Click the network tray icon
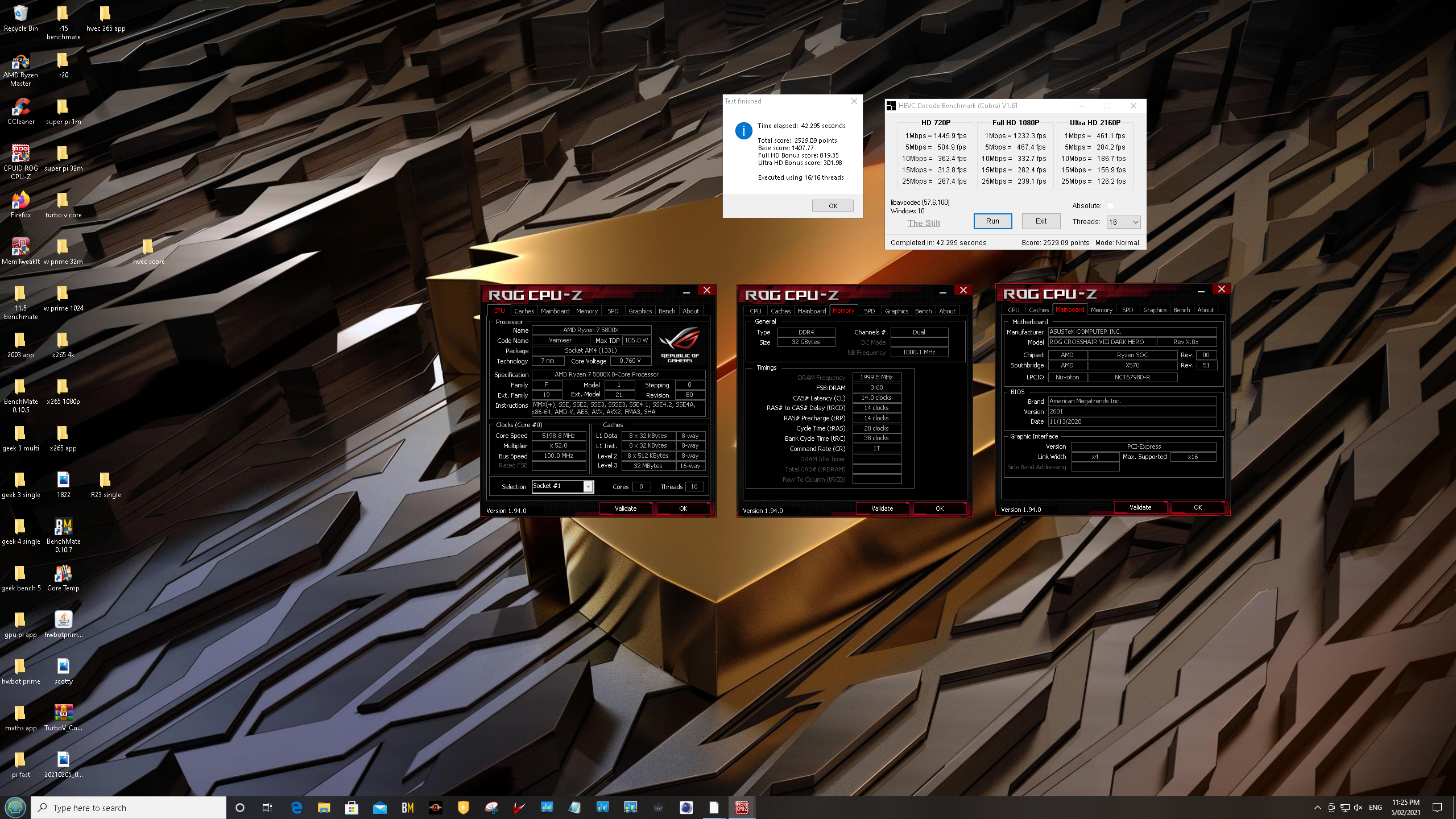 [x=1345, y=807]
